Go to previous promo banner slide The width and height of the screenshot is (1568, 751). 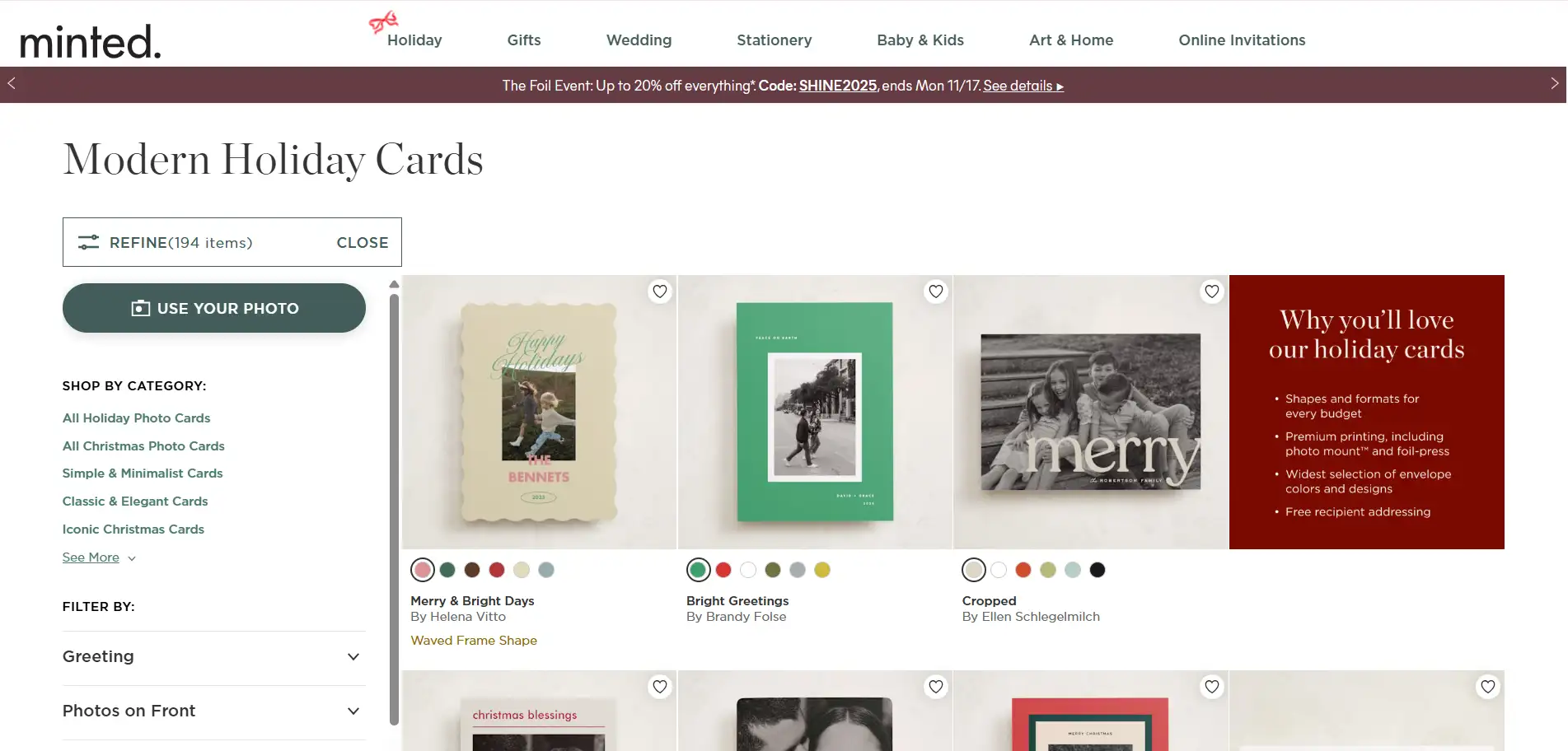pyautogui.click(x=12, y=84)
